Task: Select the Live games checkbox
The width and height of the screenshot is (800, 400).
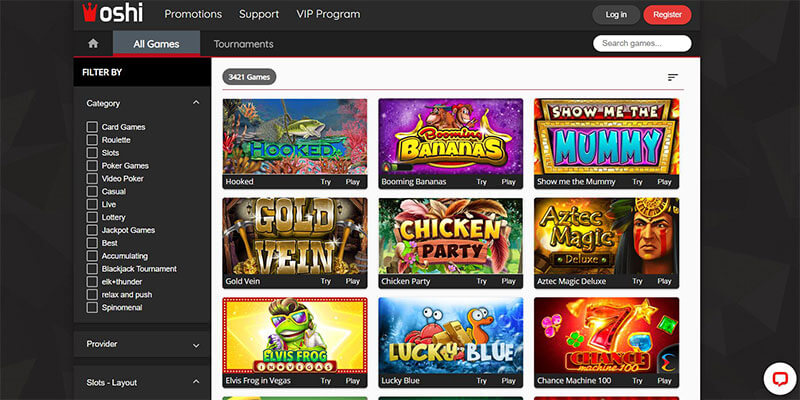Action: click(92, 204)
